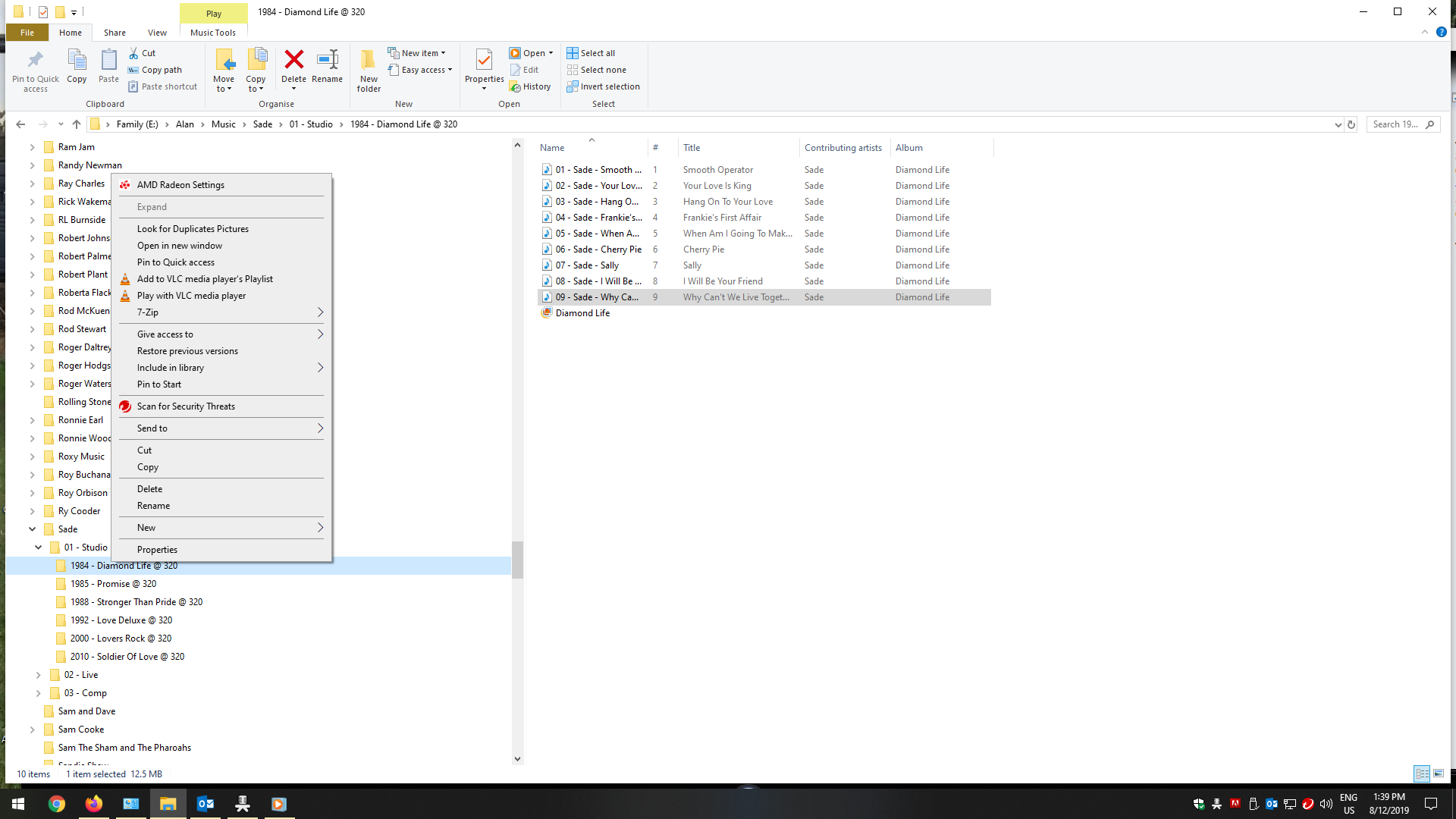Click the Copy to ribbon icon
This screenshot has height=819, width=1456.
pyautogui.click(x=256, y=70)
